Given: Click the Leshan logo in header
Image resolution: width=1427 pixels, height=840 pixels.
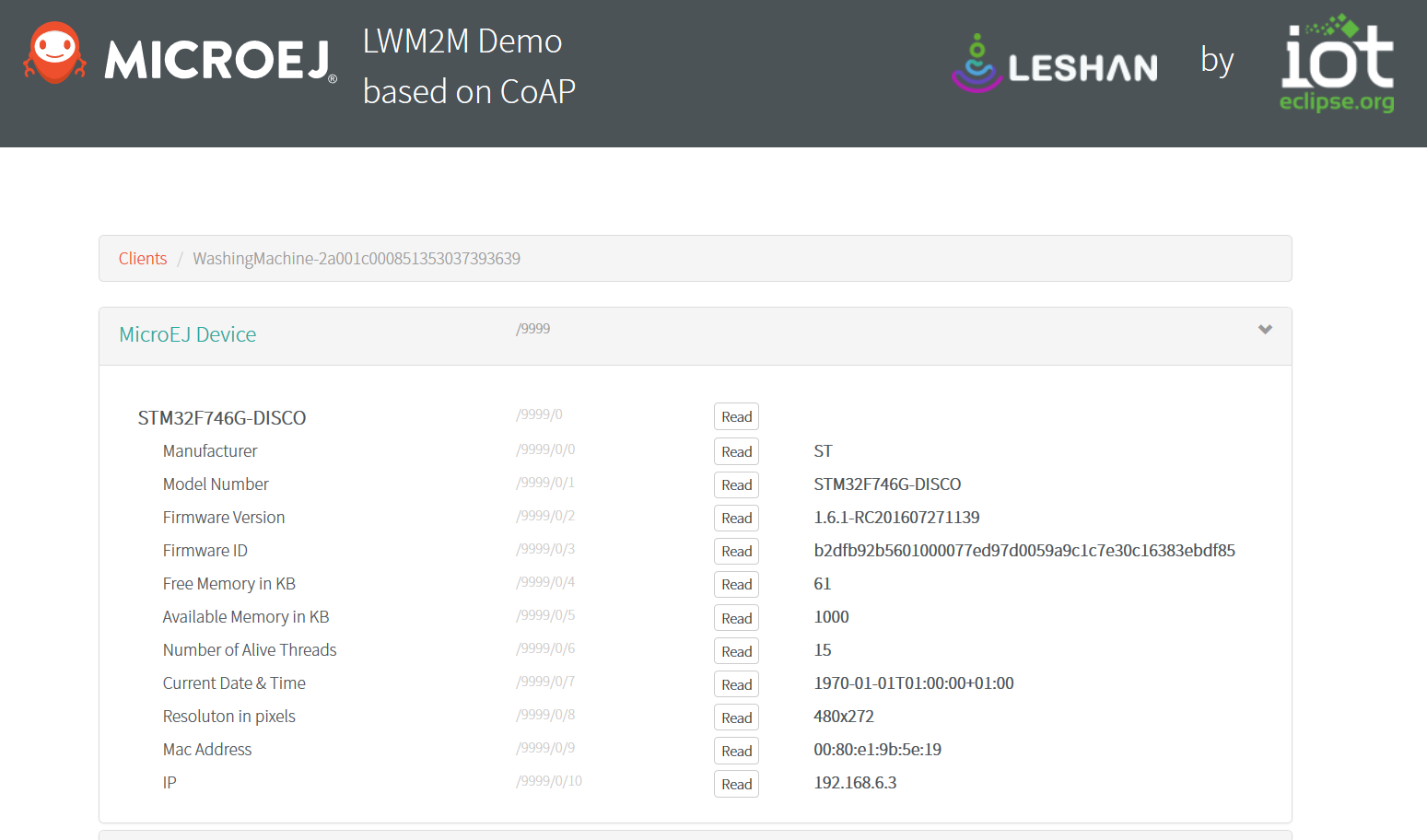Looking at the screenshot, I should tap(1055, 64).
